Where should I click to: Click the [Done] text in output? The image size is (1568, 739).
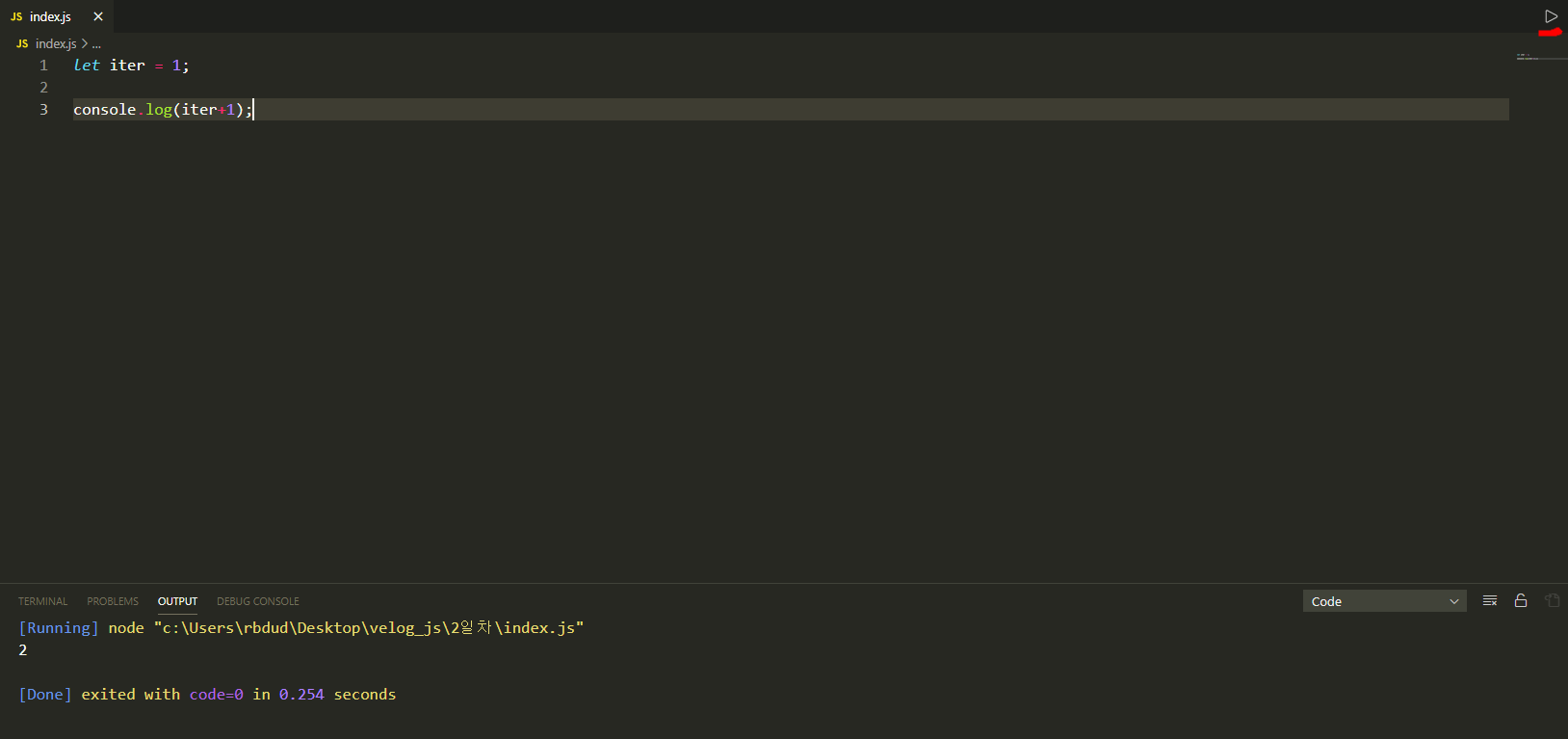tap(45, 695)
